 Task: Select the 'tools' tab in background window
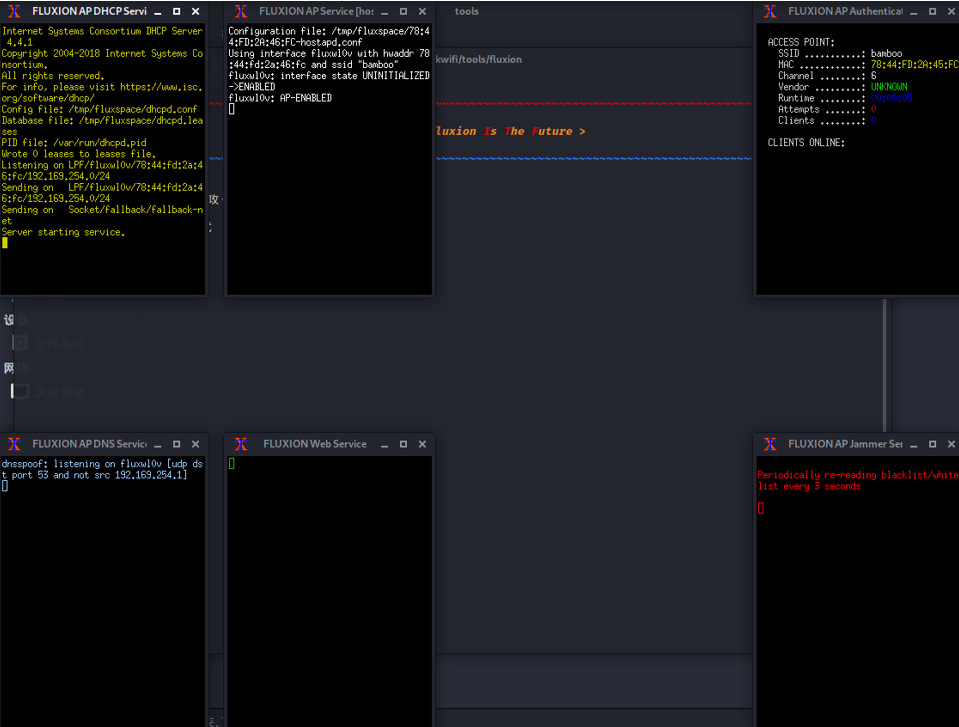[x=467, y=11]
